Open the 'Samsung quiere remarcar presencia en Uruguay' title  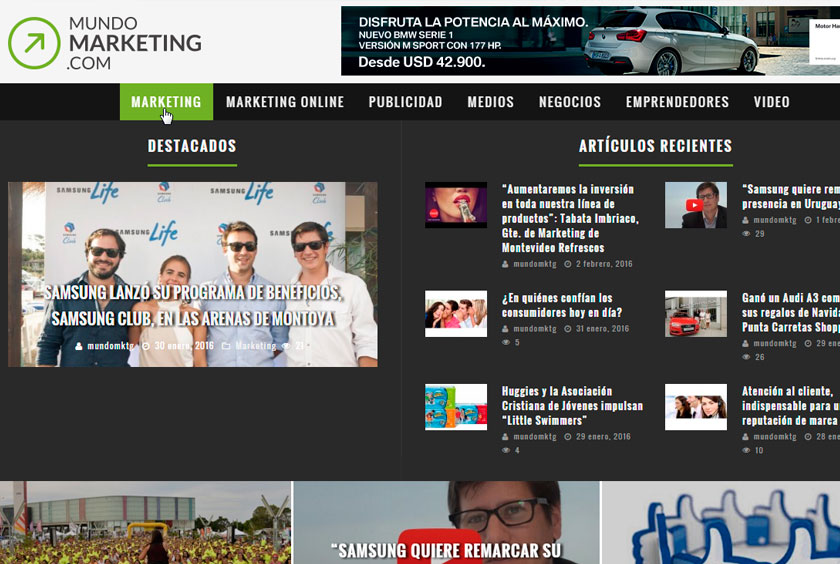(791, 197)
